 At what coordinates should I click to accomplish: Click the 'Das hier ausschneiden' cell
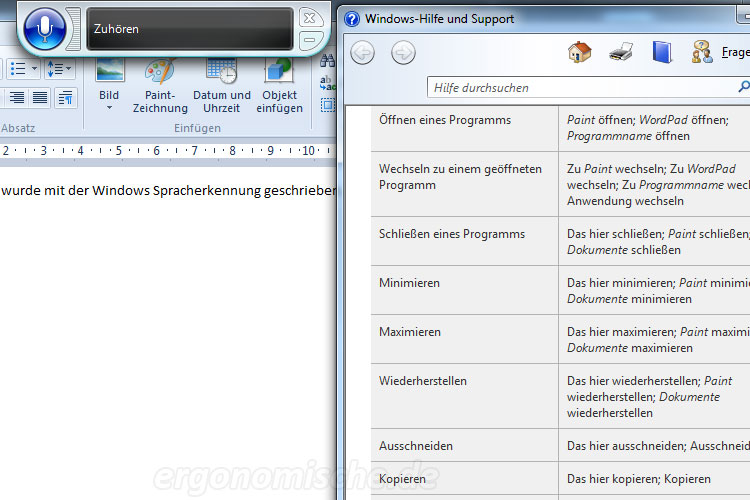(654, 445)
